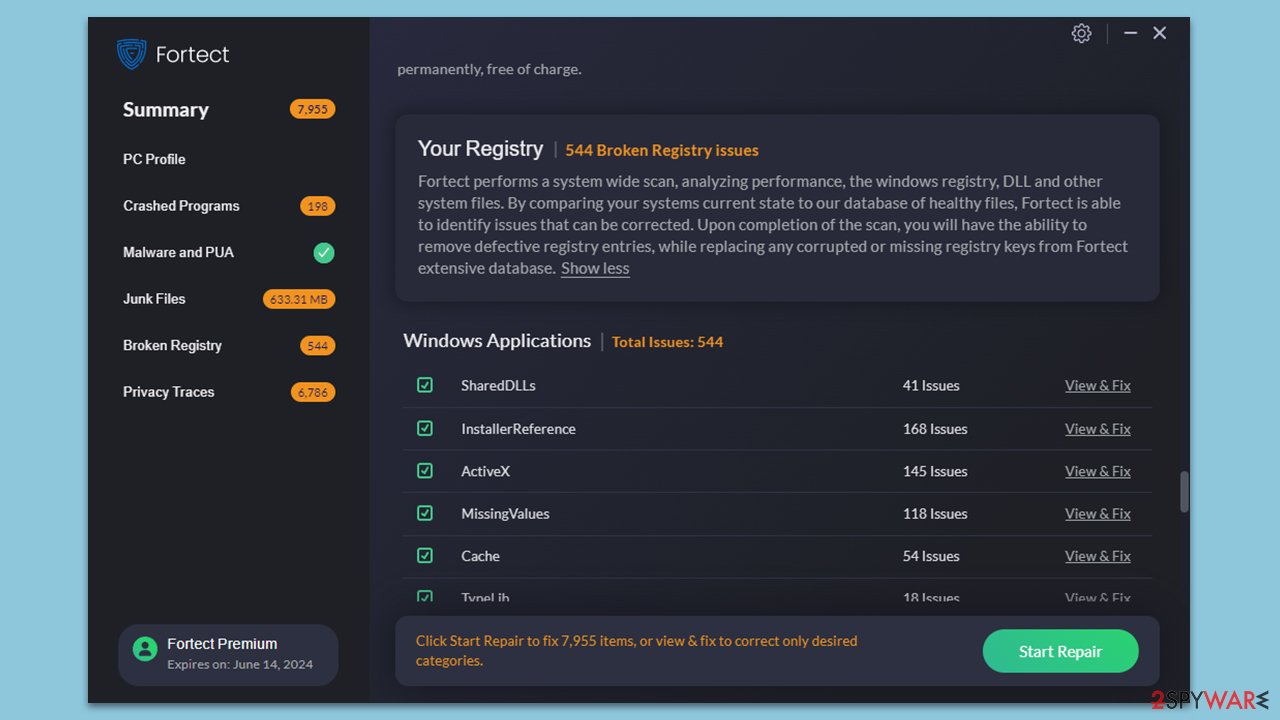Click the 145 Issues count
This screenshot has height=720, width=1280.
click(935, 471)
